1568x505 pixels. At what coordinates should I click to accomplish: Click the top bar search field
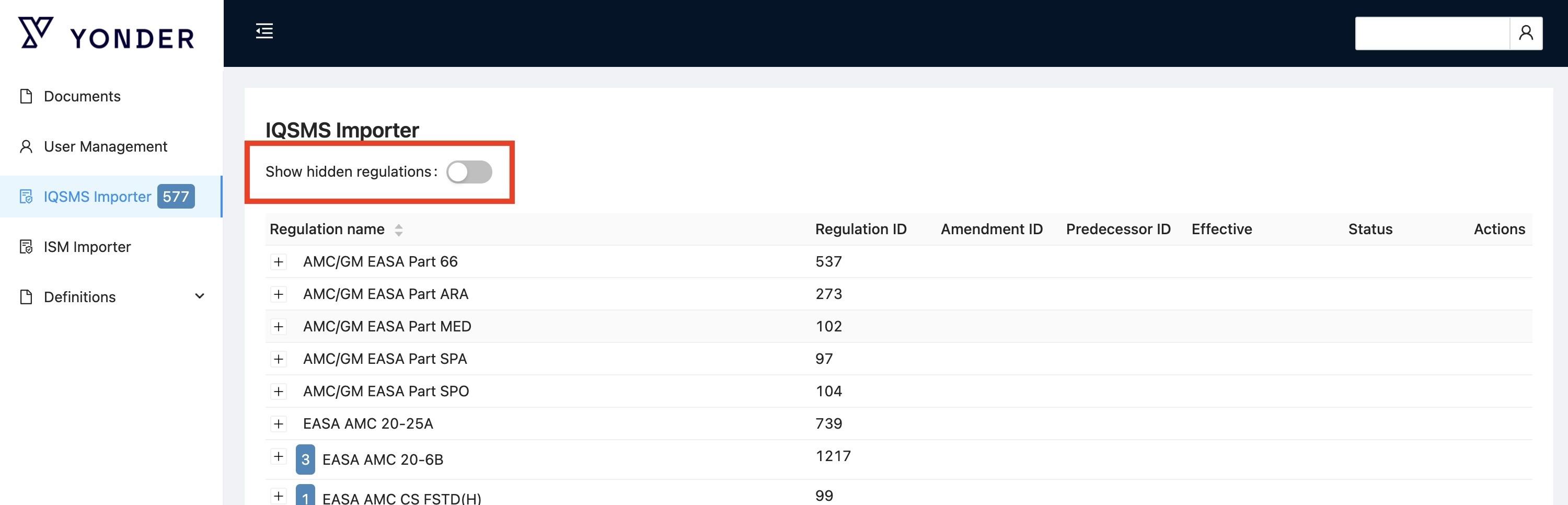1432,33
